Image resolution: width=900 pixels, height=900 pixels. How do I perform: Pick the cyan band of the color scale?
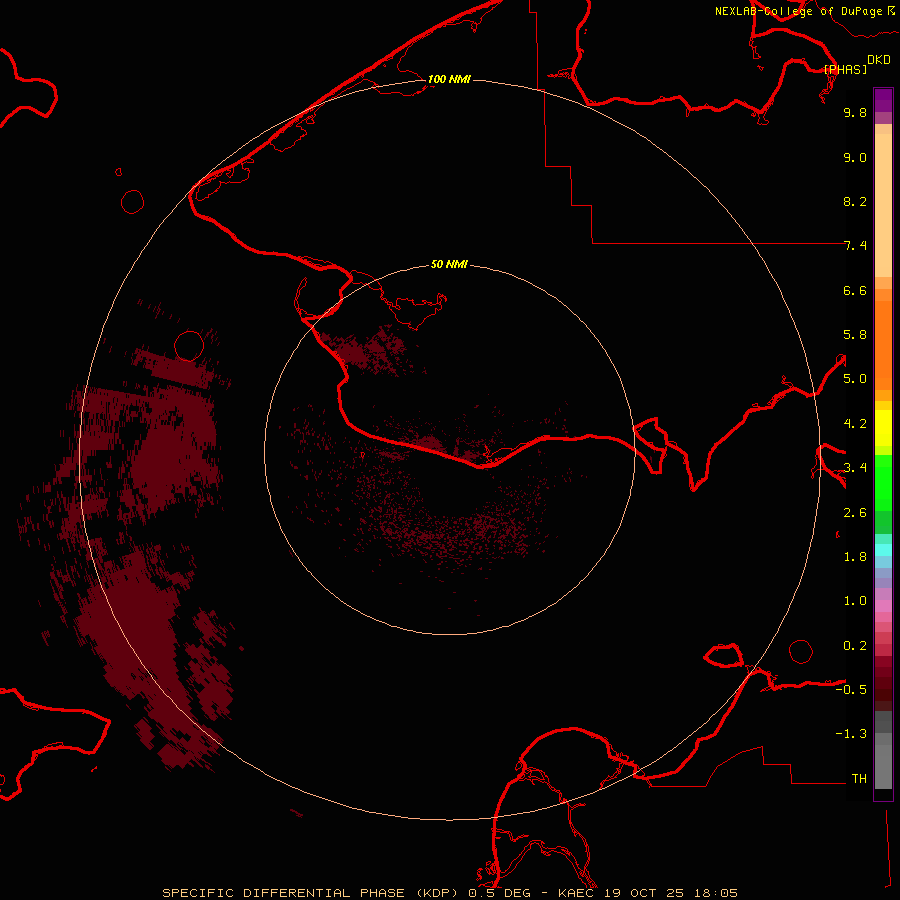pyautogui.click(x=883, y=550)
